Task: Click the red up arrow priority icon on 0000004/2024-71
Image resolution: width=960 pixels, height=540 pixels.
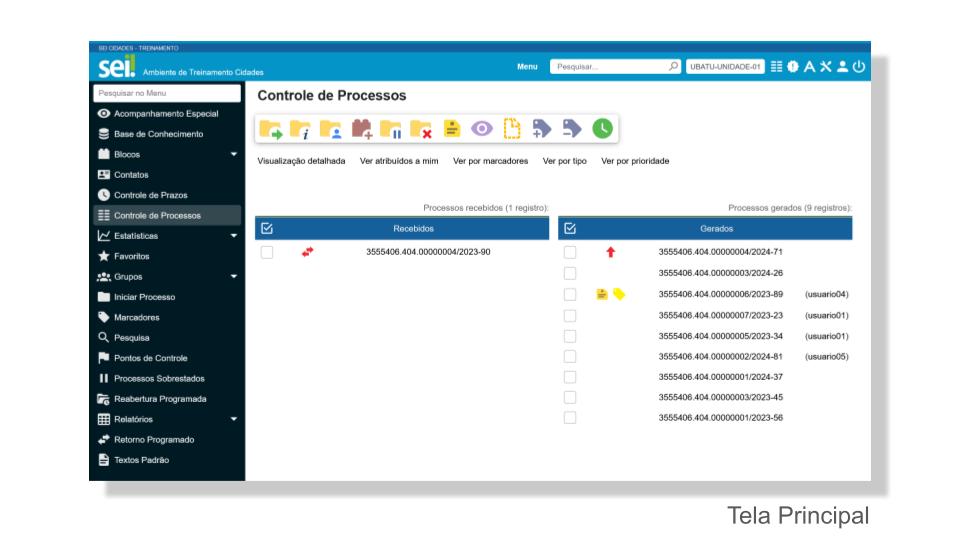Action: tap(610, 252)
